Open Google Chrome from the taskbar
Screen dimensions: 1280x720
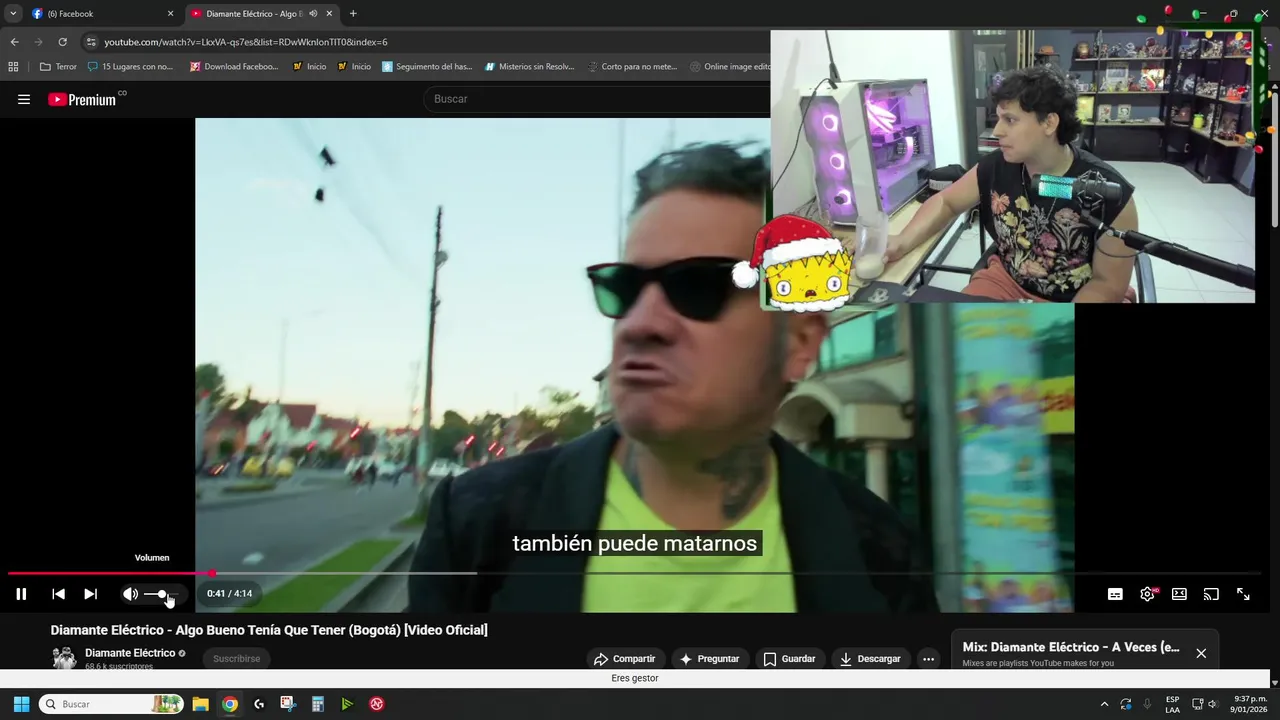[230, 704]
